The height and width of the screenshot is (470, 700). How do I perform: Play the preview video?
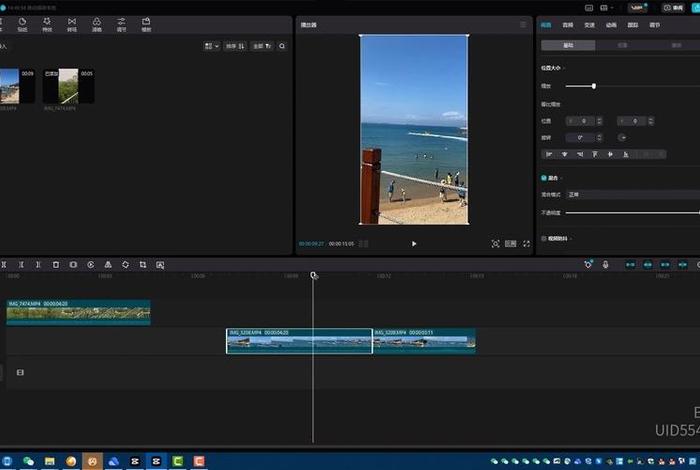coord(414,244)
